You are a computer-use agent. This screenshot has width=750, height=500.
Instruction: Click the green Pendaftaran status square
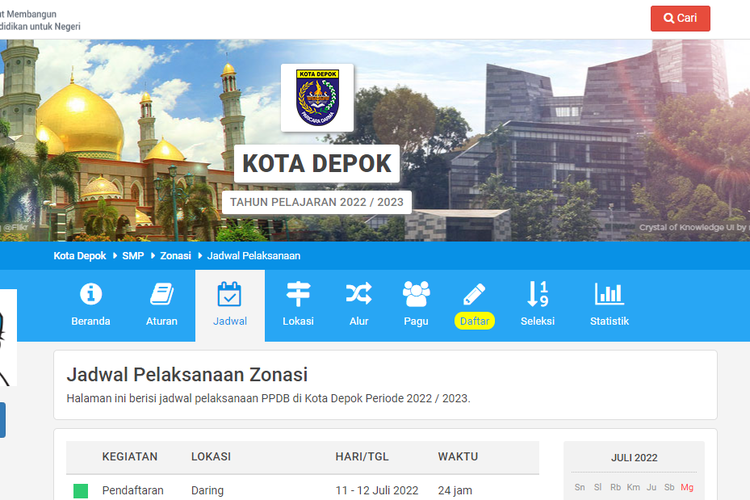81,491
